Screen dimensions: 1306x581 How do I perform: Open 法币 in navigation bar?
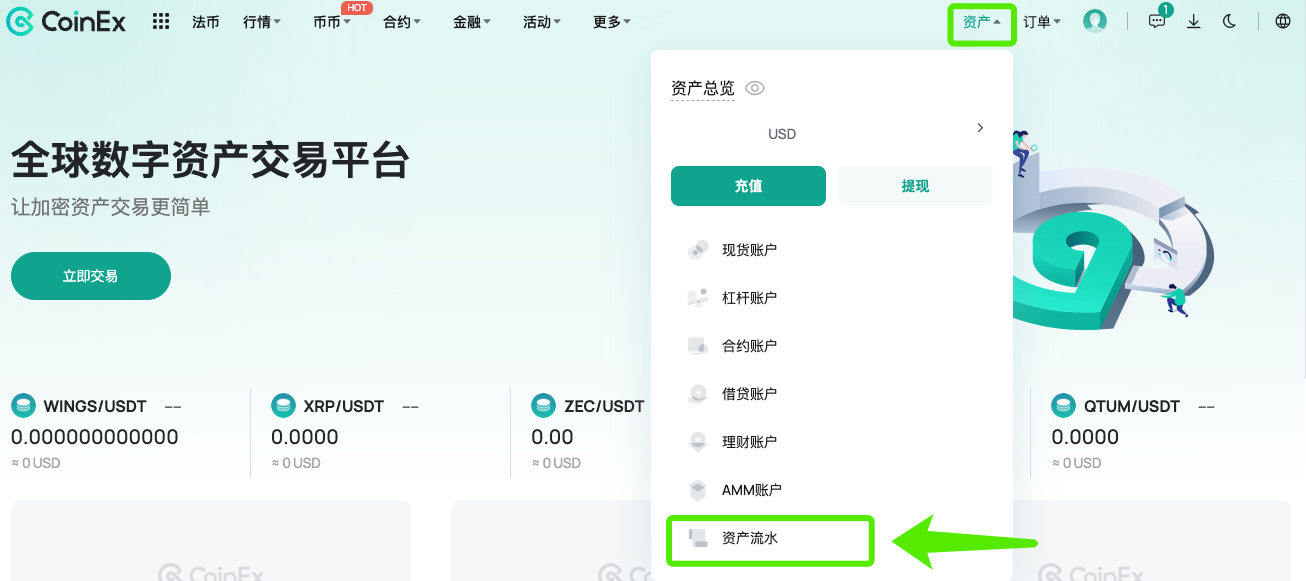(206, 22)
